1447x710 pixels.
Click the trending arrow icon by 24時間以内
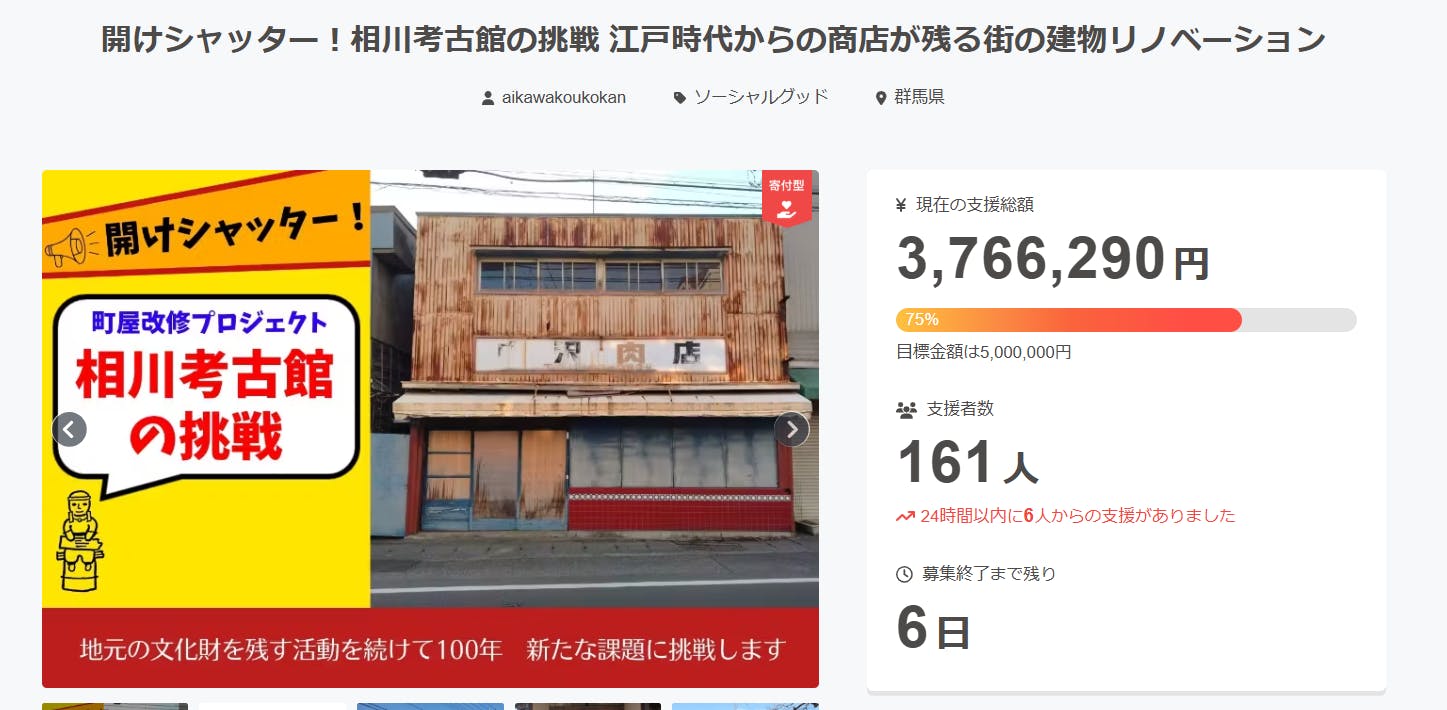(905, 517)
